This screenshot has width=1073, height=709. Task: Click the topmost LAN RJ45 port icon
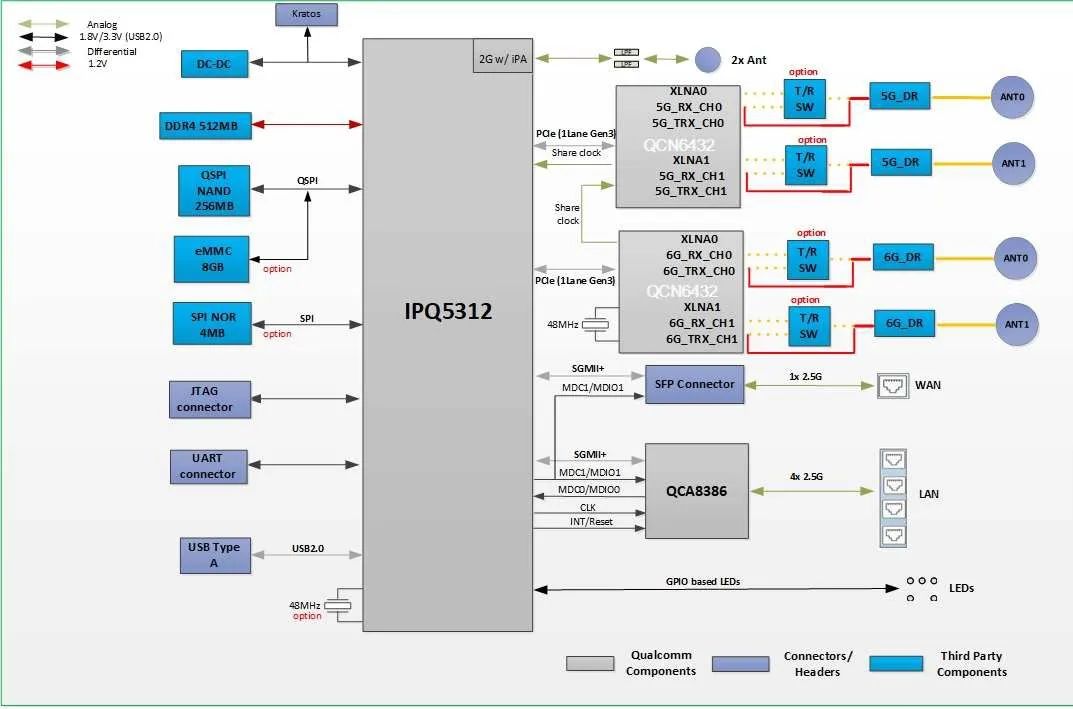point(893,461)
